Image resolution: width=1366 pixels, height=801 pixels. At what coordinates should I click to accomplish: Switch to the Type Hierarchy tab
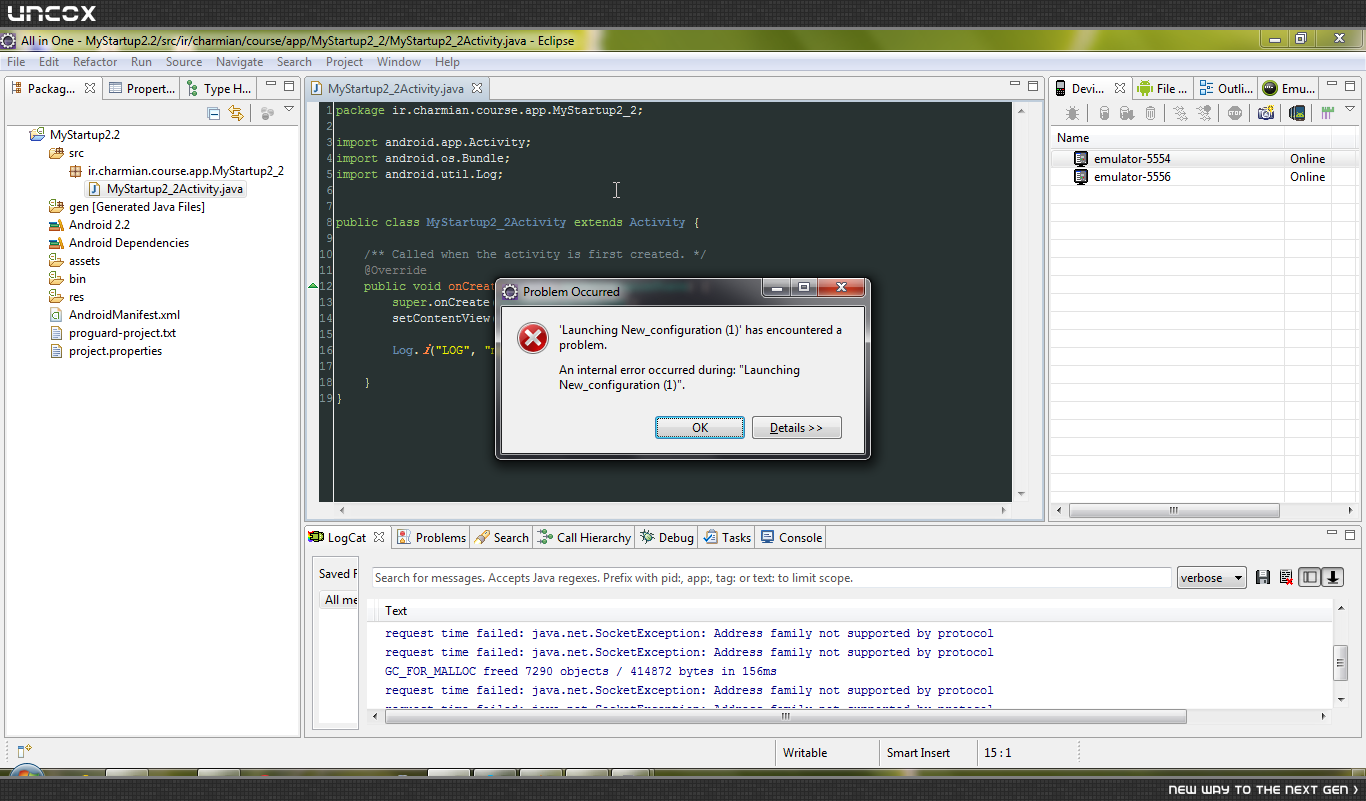(219, 88)
